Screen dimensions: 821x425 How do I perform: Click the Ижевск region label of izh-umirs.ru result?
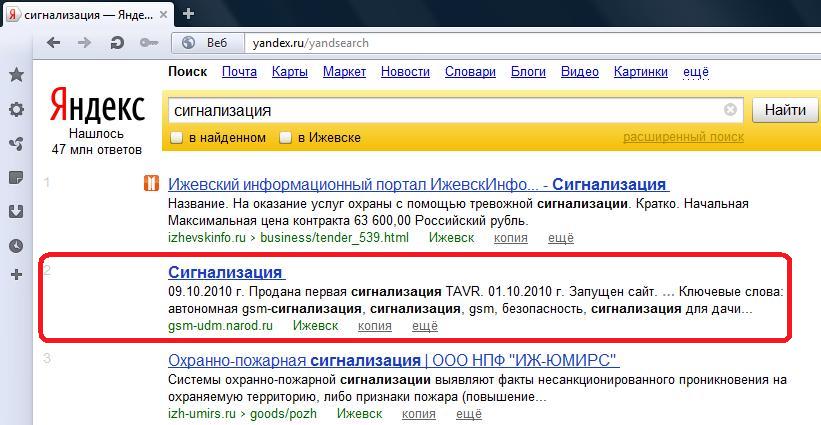coord(359,413)
